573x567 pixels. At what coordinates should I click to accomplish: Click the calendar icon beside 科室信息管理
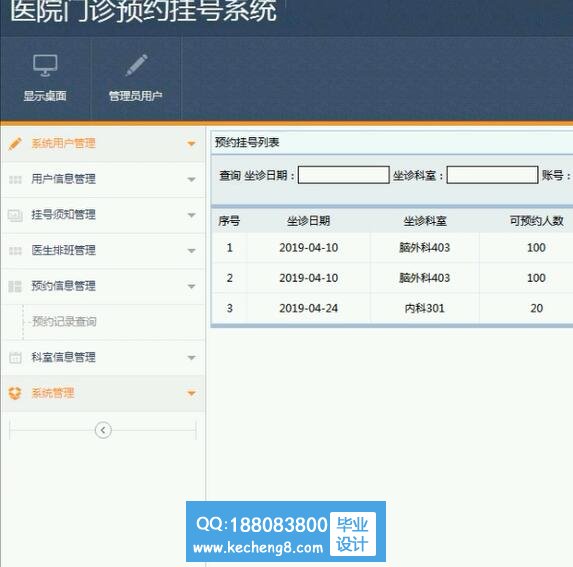coord(15,357)
